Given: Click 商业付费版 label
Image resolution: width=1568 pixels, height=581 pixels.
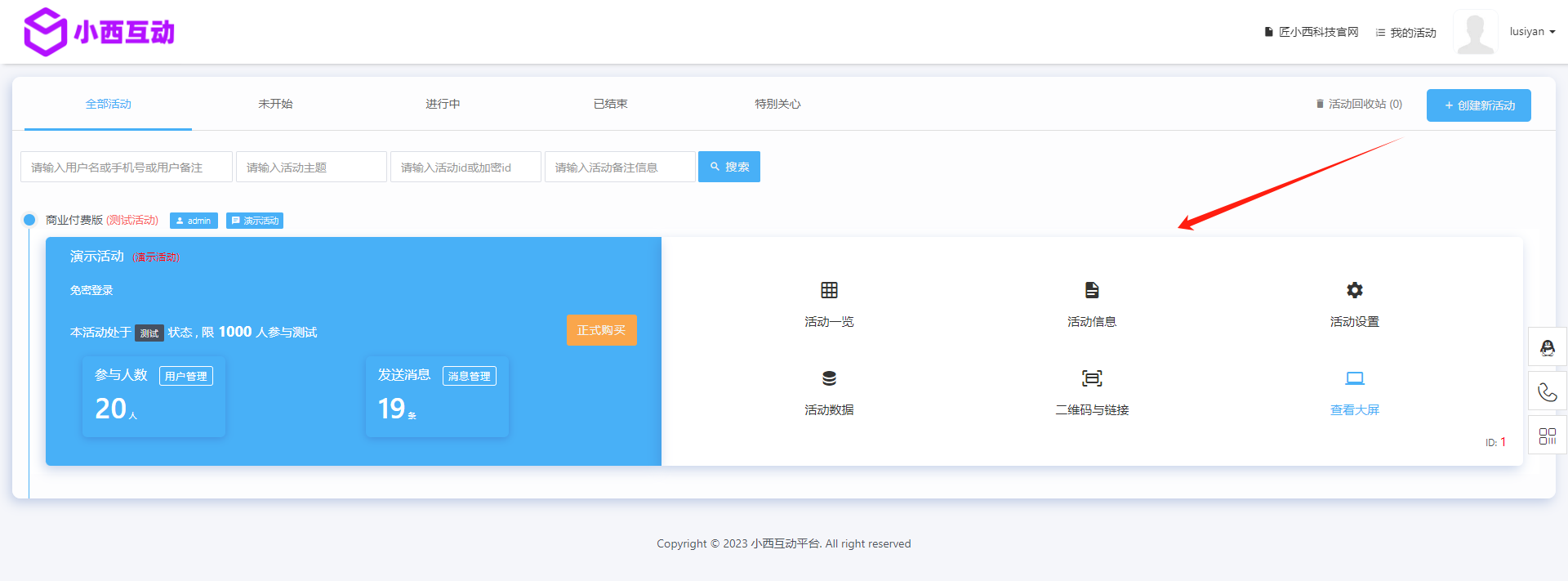Looking at the screenshot, I should (74, 220).
